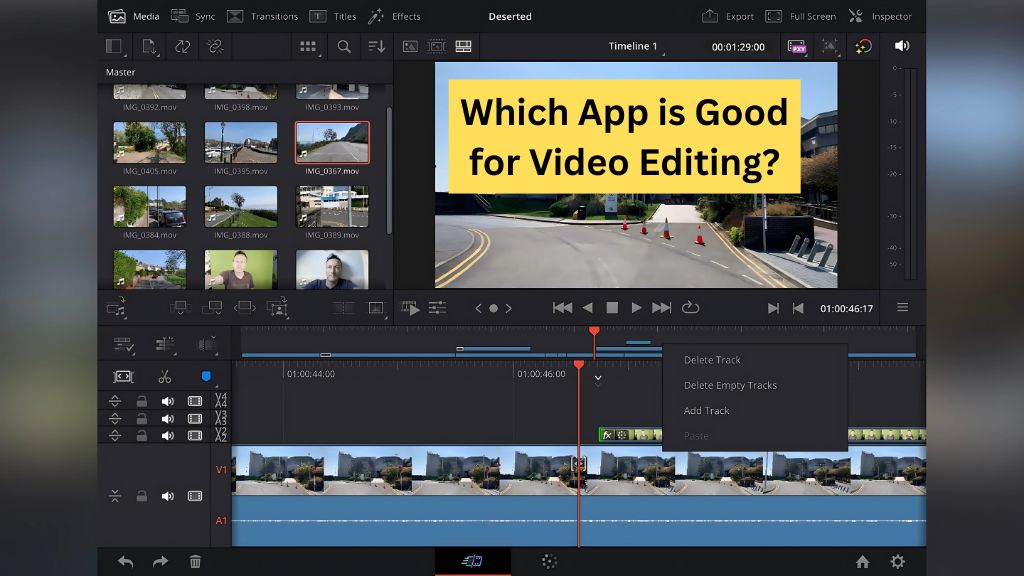Click the Play button in transport
The image size is (1024, 576).
click(635, 308)
